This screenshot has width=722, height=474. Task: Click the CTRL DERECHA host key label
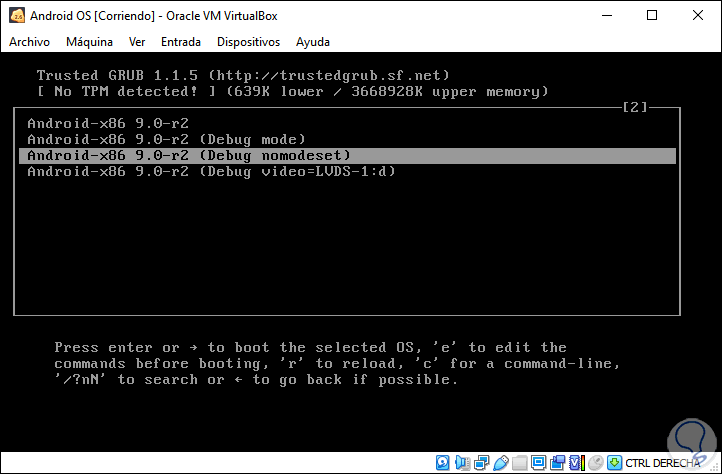[663, 463]
